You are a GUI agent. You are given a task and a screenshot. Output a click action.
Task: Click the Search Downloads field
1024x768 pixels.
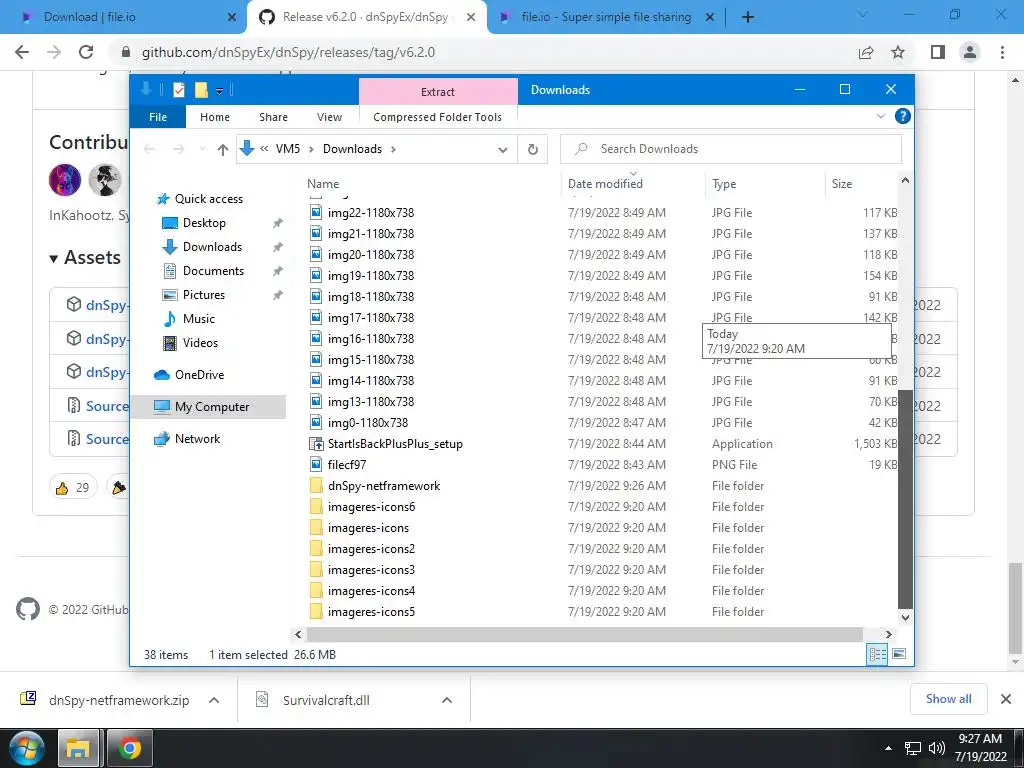pyautogui.click(x=731, y=149)
